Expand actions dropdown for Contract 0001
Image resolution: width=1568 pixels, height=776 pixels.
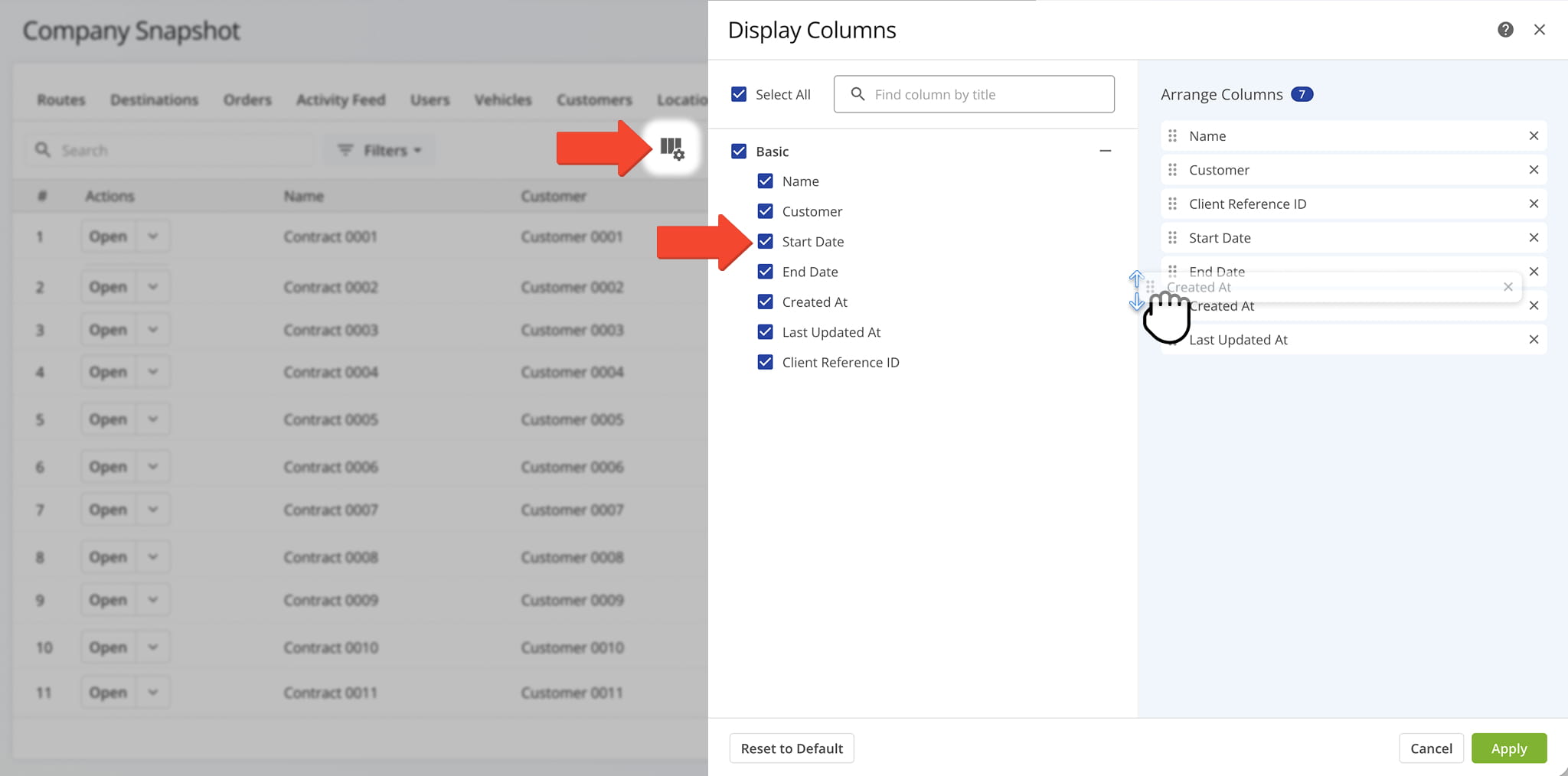coord(153,236)
